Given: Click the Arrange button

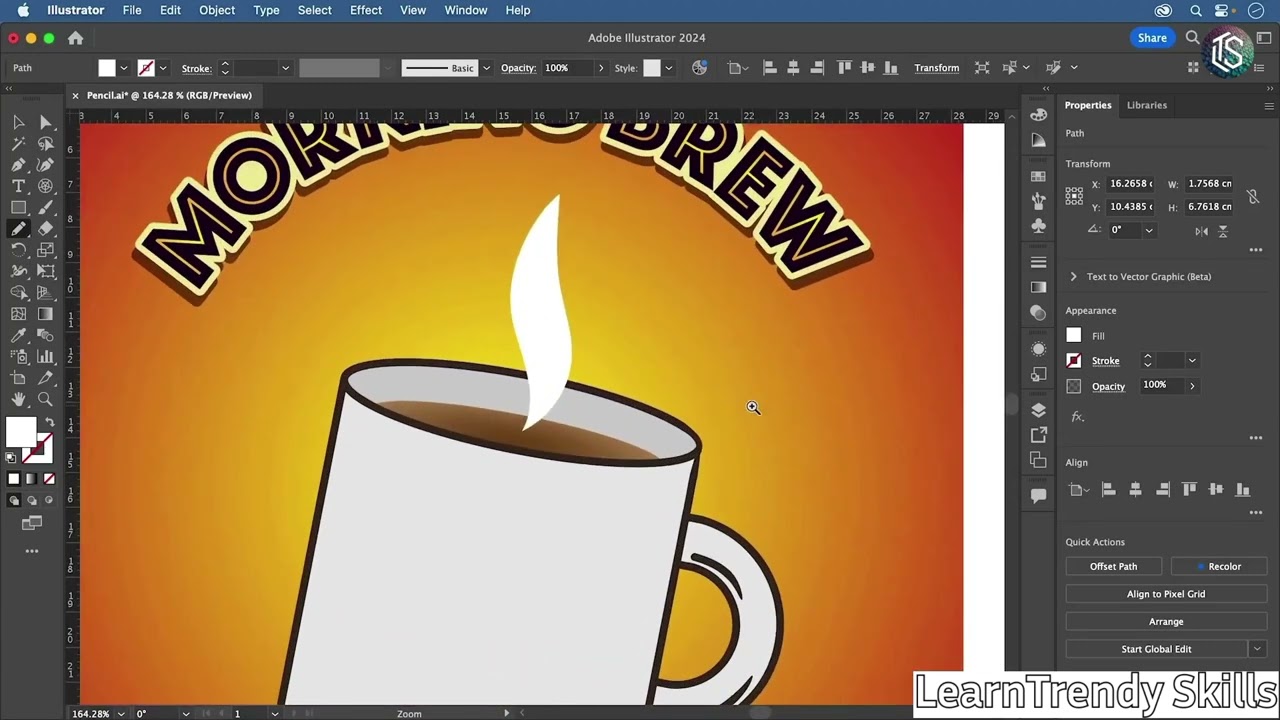Looking at the screenshot, I should pos(1166,622).
